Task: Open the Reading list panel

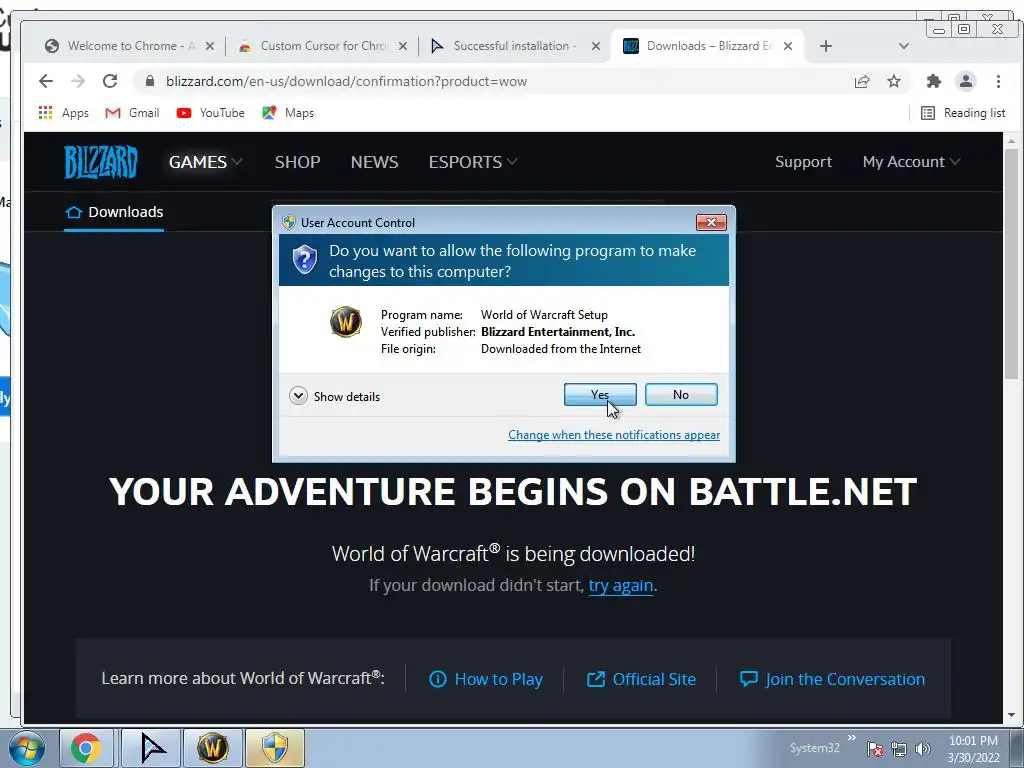Action: 963,113
